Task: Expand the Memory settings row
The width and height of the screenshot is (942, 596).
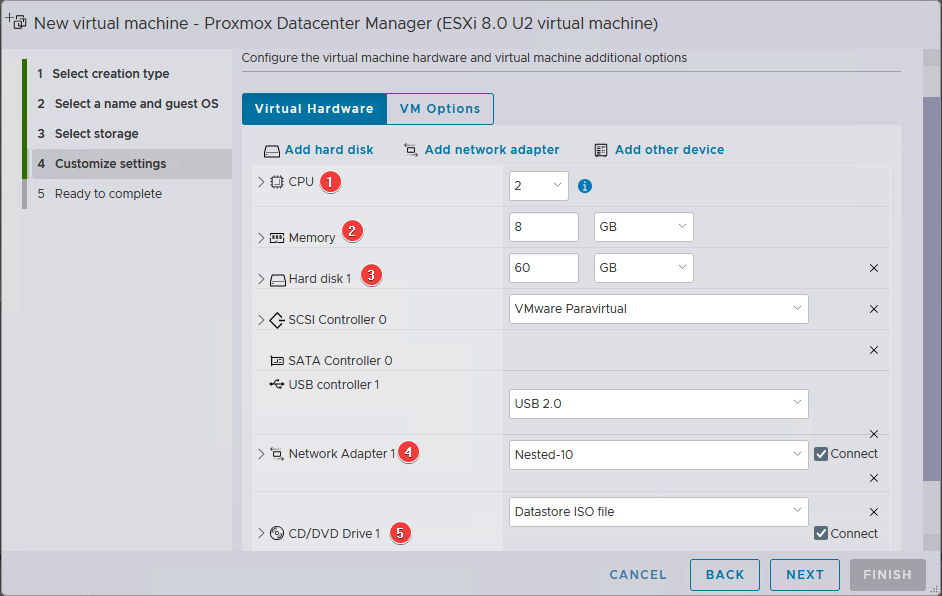Action: pos(262,238)
